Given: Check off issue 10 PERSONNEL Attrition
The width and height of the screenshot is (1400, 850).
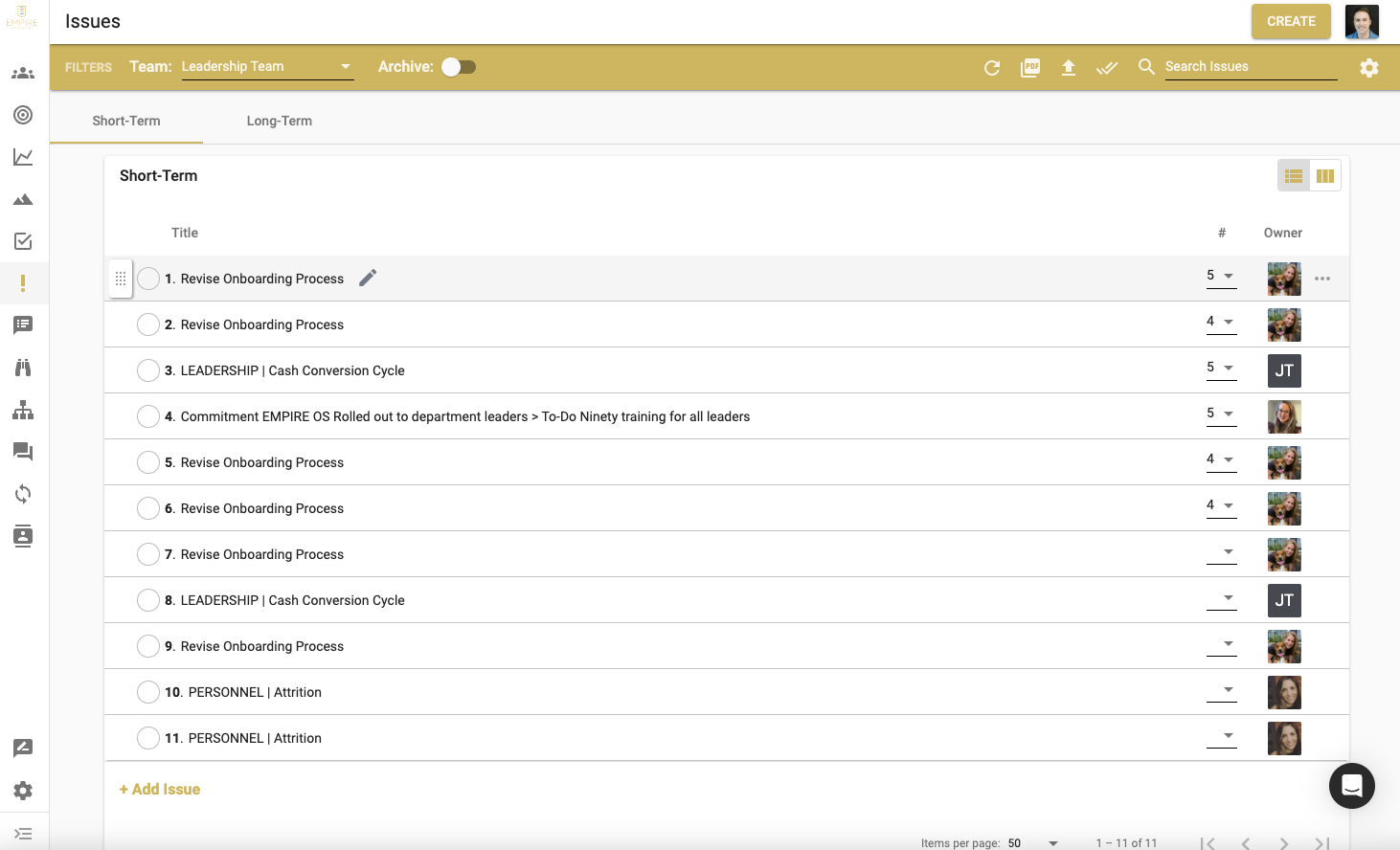Looking at the screenshot, I should pos(148,692).
